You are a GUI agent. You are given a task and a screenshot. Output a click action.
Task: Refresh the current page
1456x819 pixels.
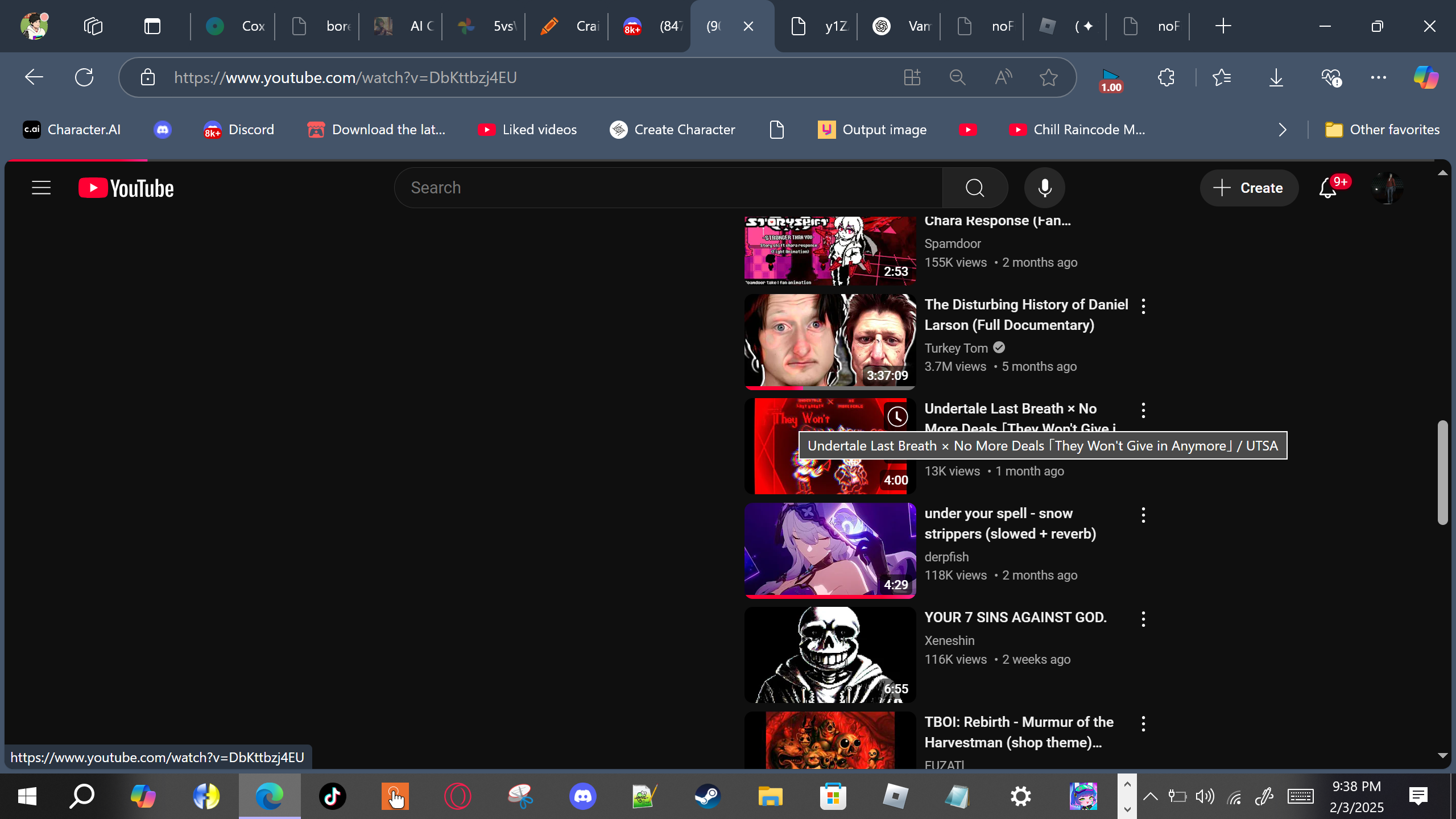click(84, 77)
